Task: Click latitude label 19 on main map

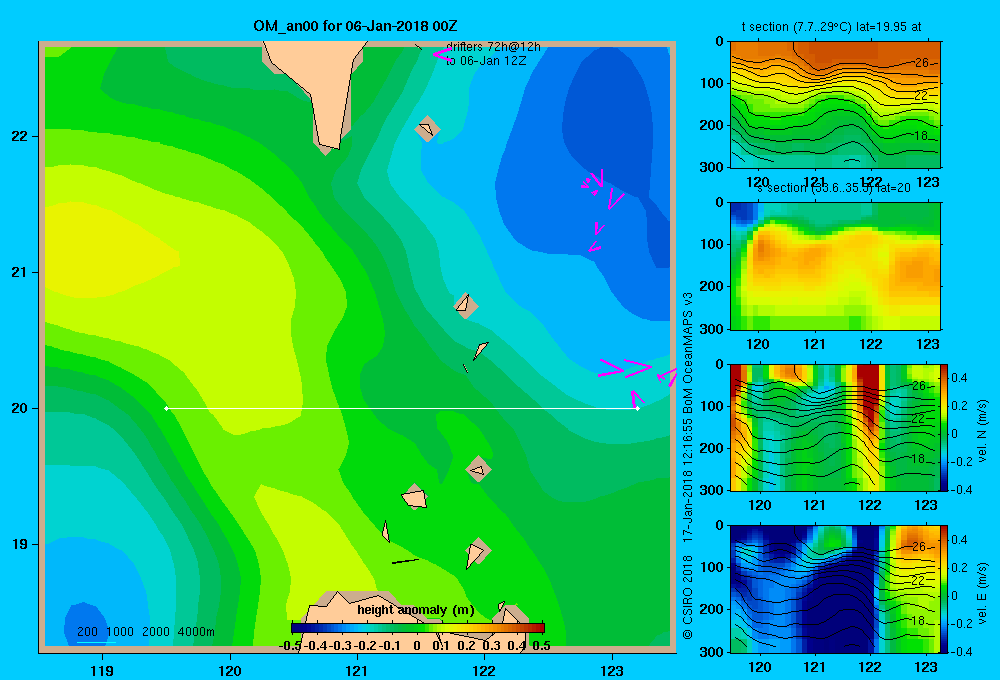Action: [19, 544]
